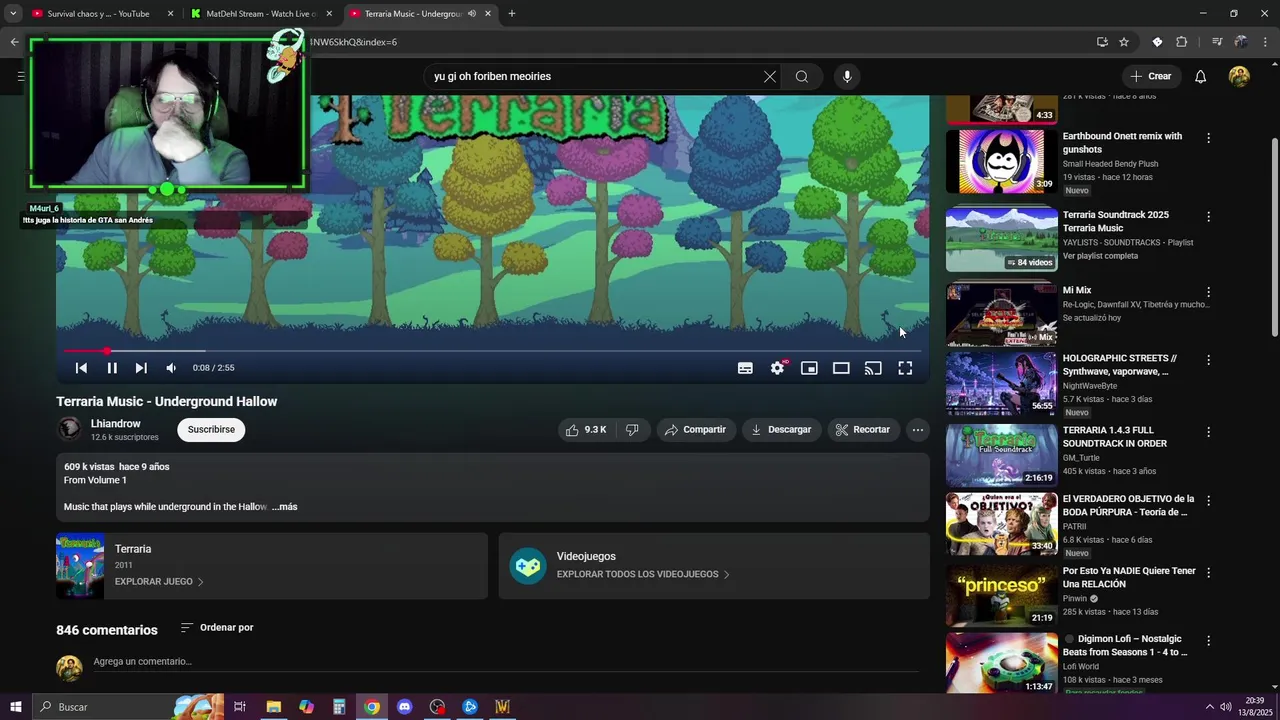Click Ver playlist completa link
The height and width of the screenshot is (720, 1280).
coord(1100,256)
